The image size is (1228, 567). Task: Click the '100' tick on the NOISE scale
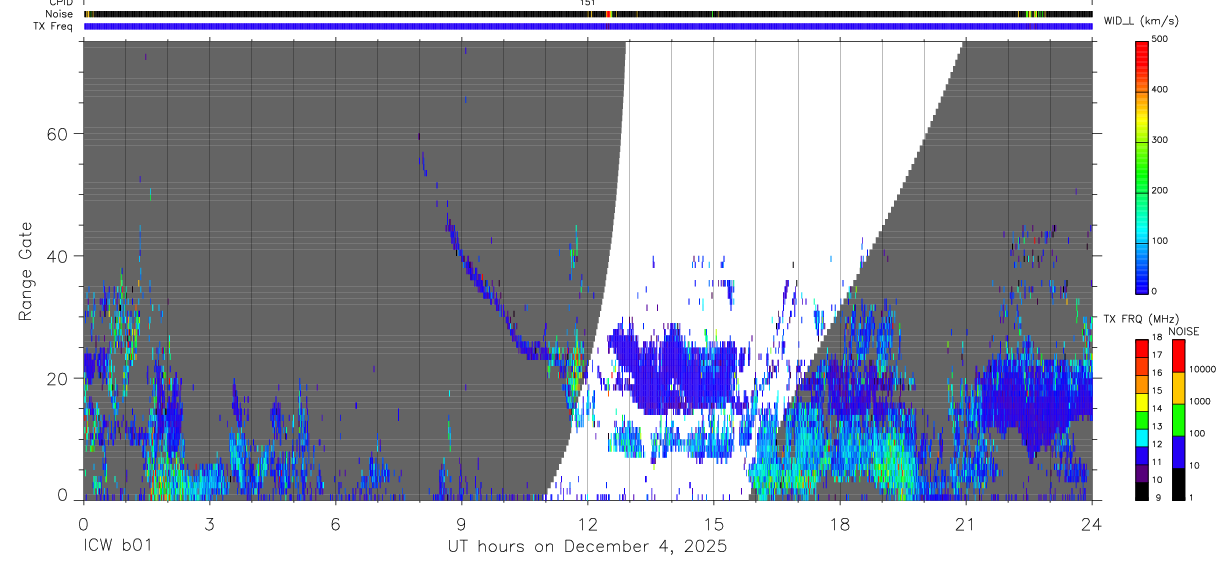[1198, 434]
